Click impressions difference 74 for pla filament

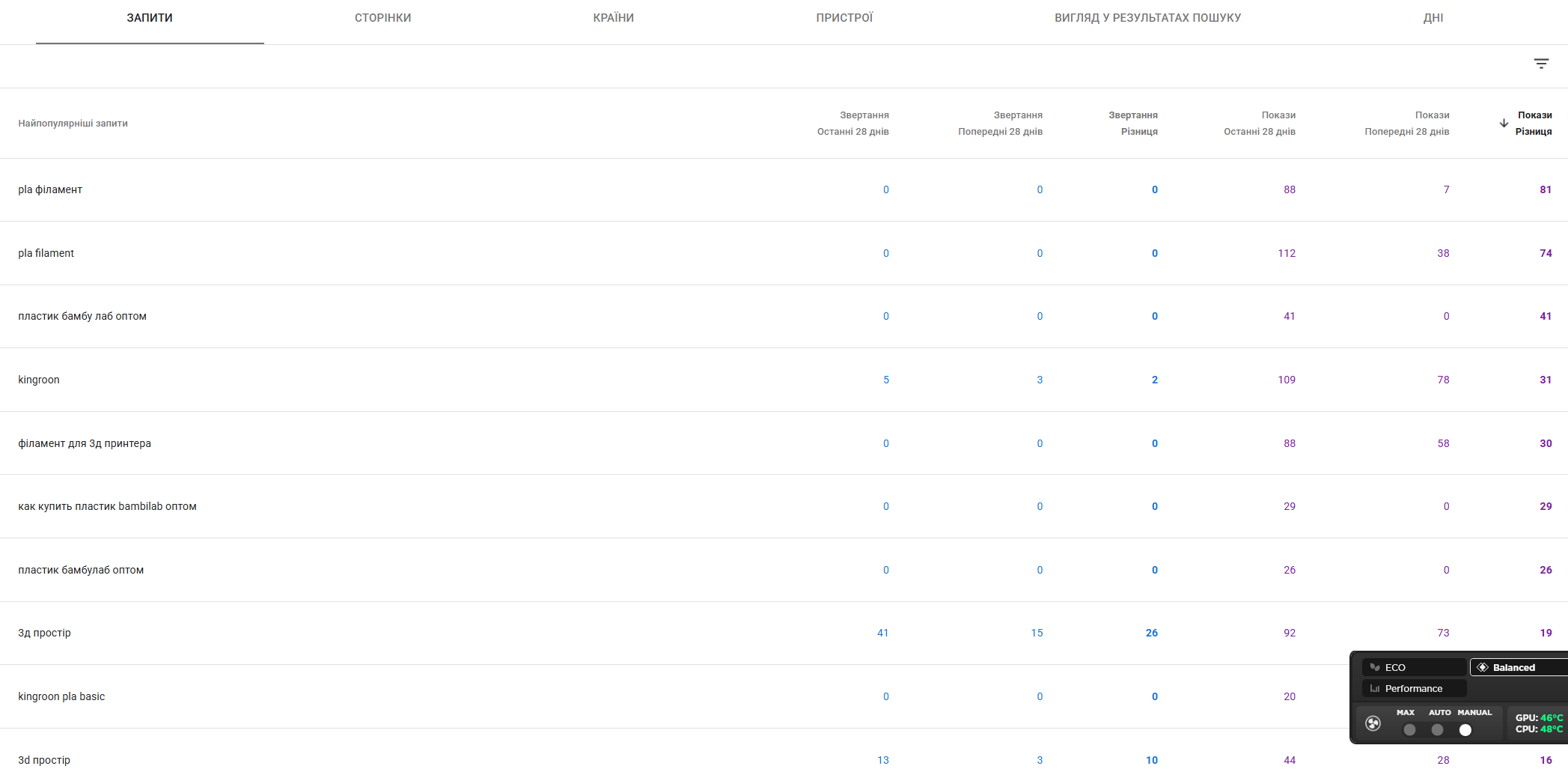click(1546, 253)
